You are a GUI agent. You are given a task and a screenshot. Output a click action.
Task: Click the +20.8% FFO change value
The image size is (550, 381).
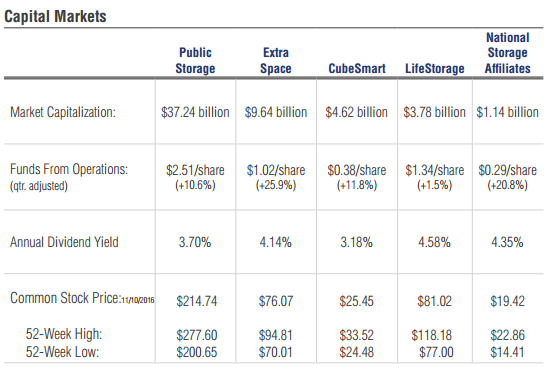click(508, 185)
